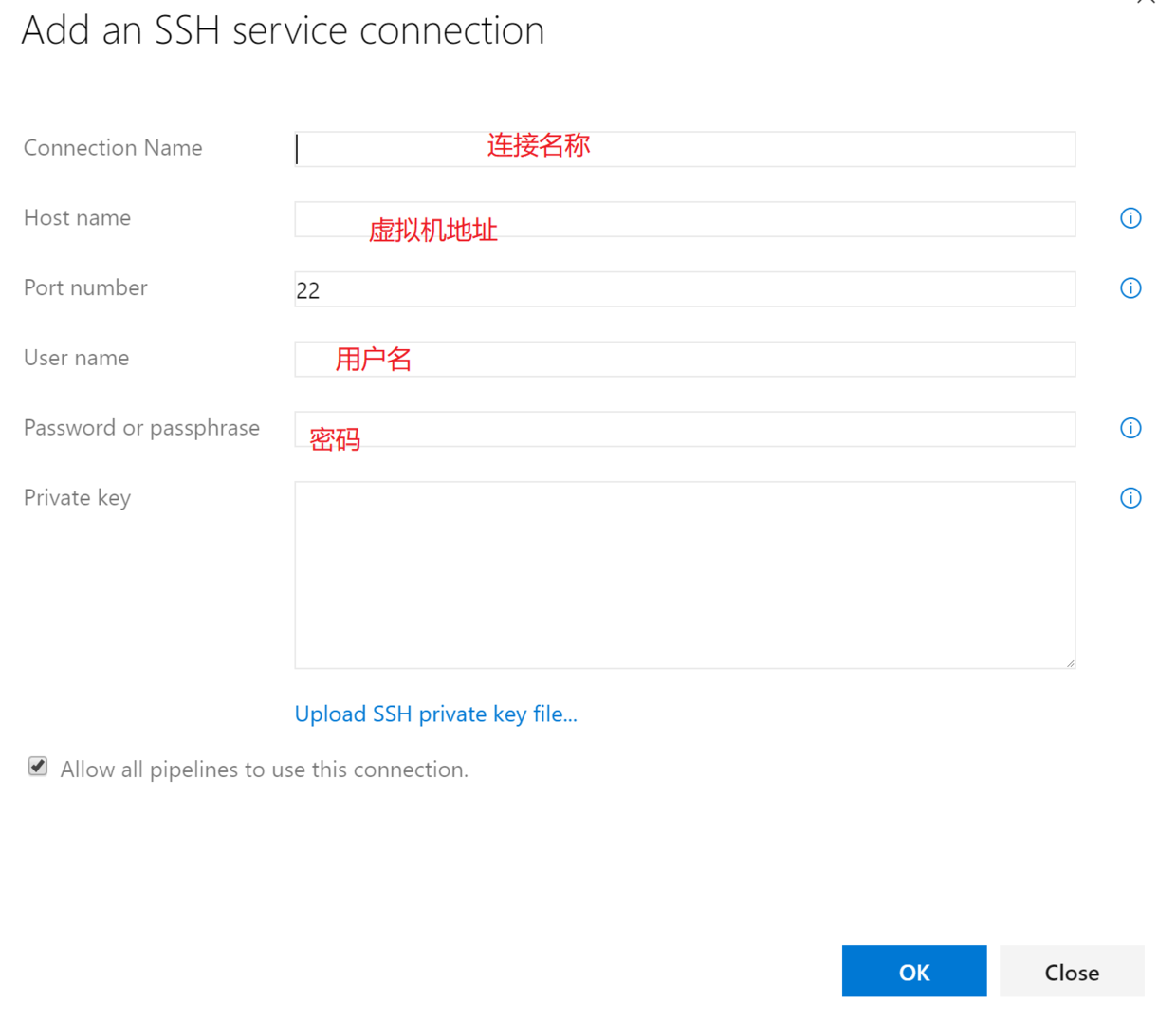
Task: Click the 'Private key' field label
Action: 77,498
